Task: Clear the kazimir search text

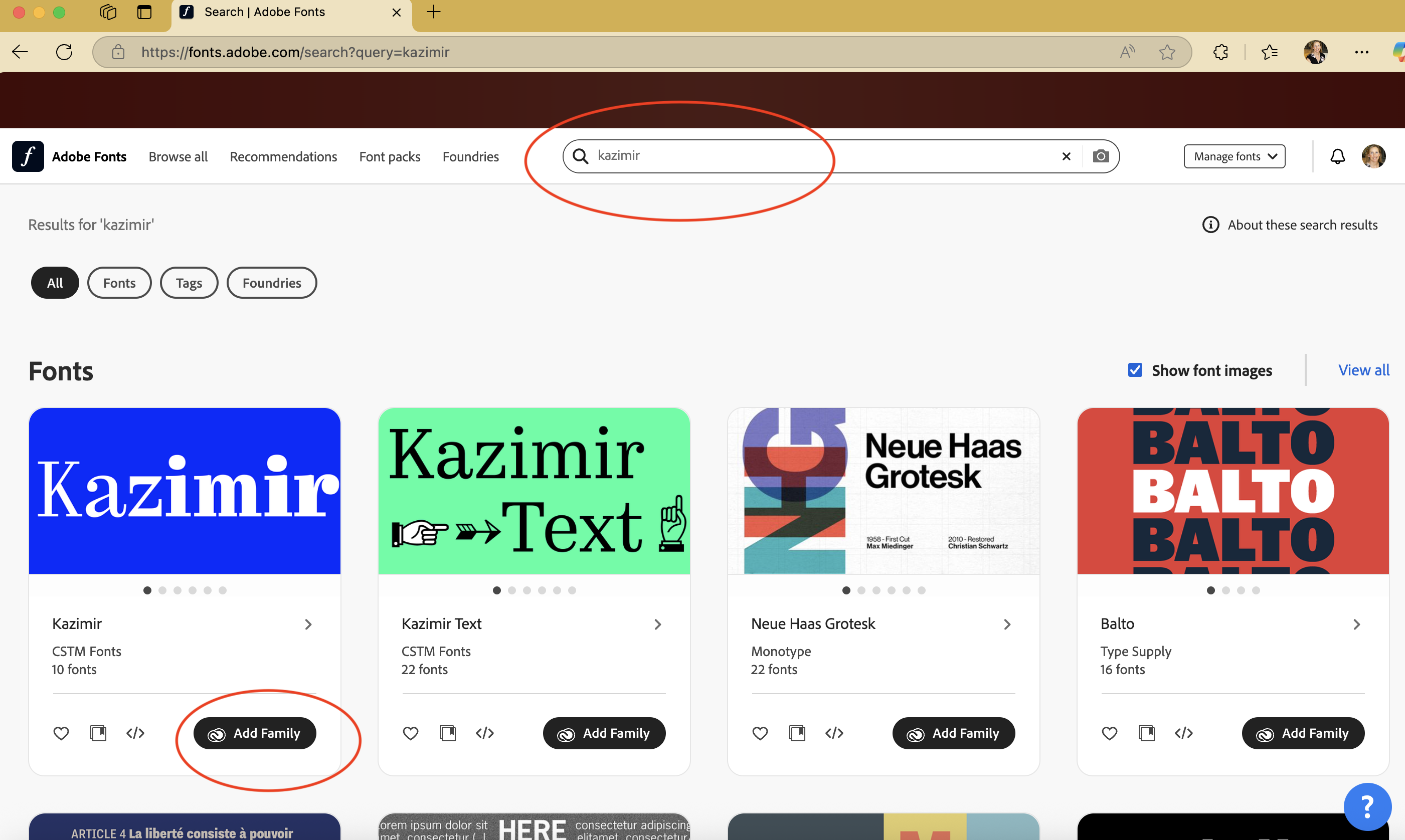Action: coord(1067,156)
